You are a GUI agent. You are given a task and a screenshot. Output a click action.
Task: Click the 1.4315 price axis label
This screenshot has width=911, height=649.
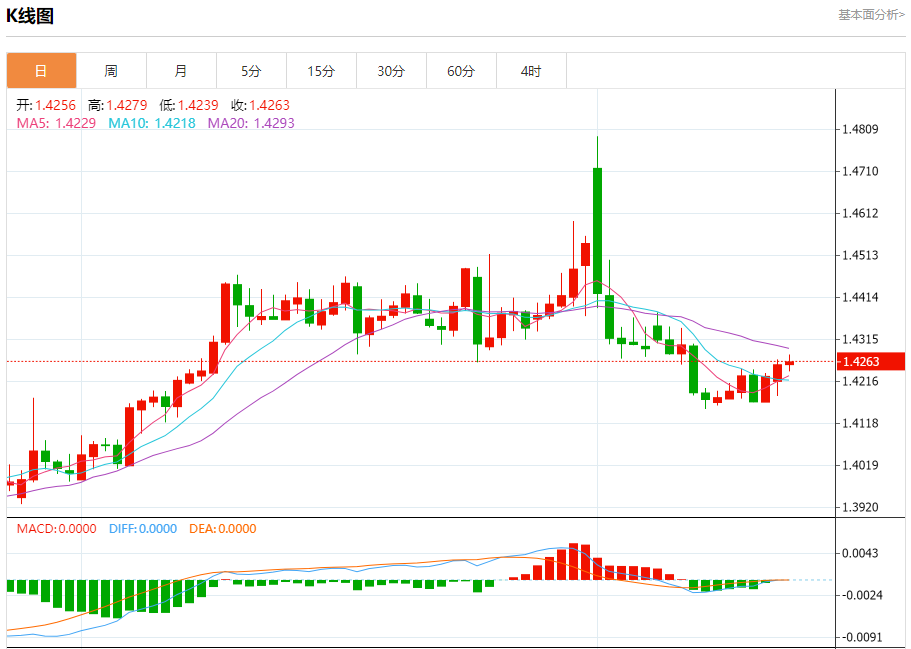(860, 339)
